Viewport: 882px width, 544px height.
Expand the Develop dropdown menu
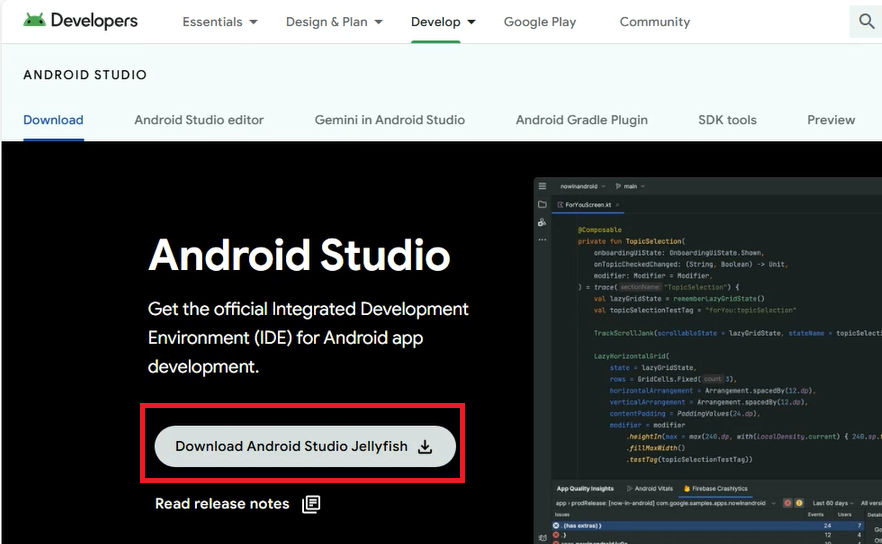coord(443,22)
